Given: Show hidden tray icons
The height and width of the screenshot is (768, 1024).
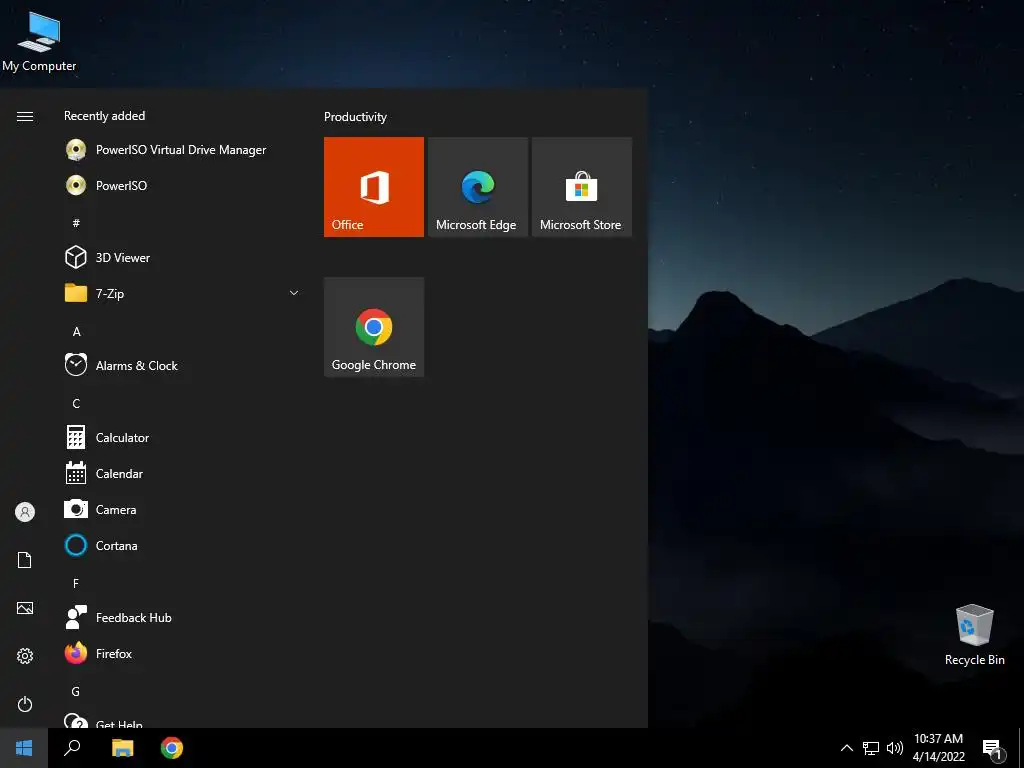Looking at the screenshot, I should (x=846, y=748).
